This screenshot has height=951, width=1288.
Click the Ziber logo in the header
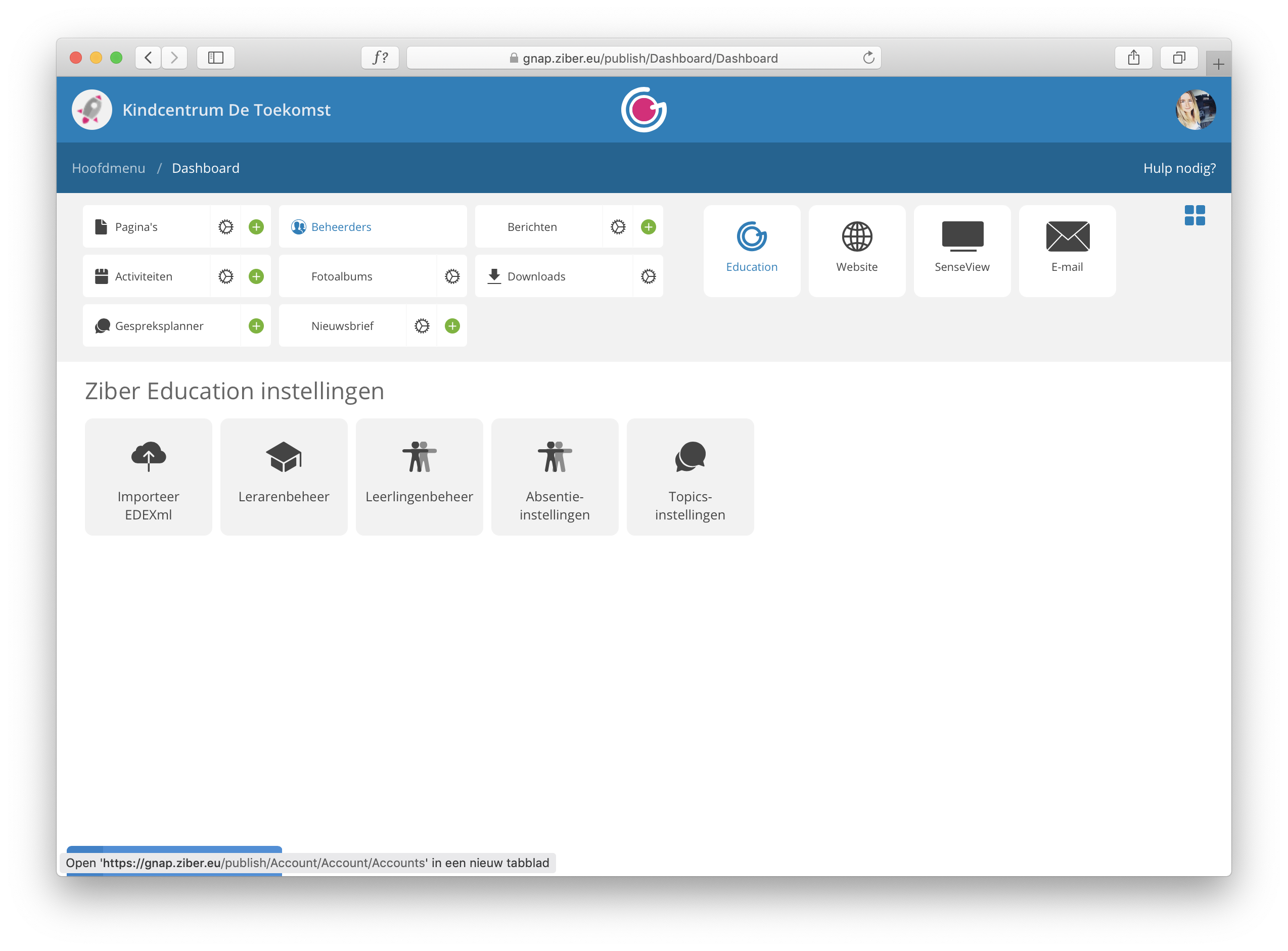643,109
